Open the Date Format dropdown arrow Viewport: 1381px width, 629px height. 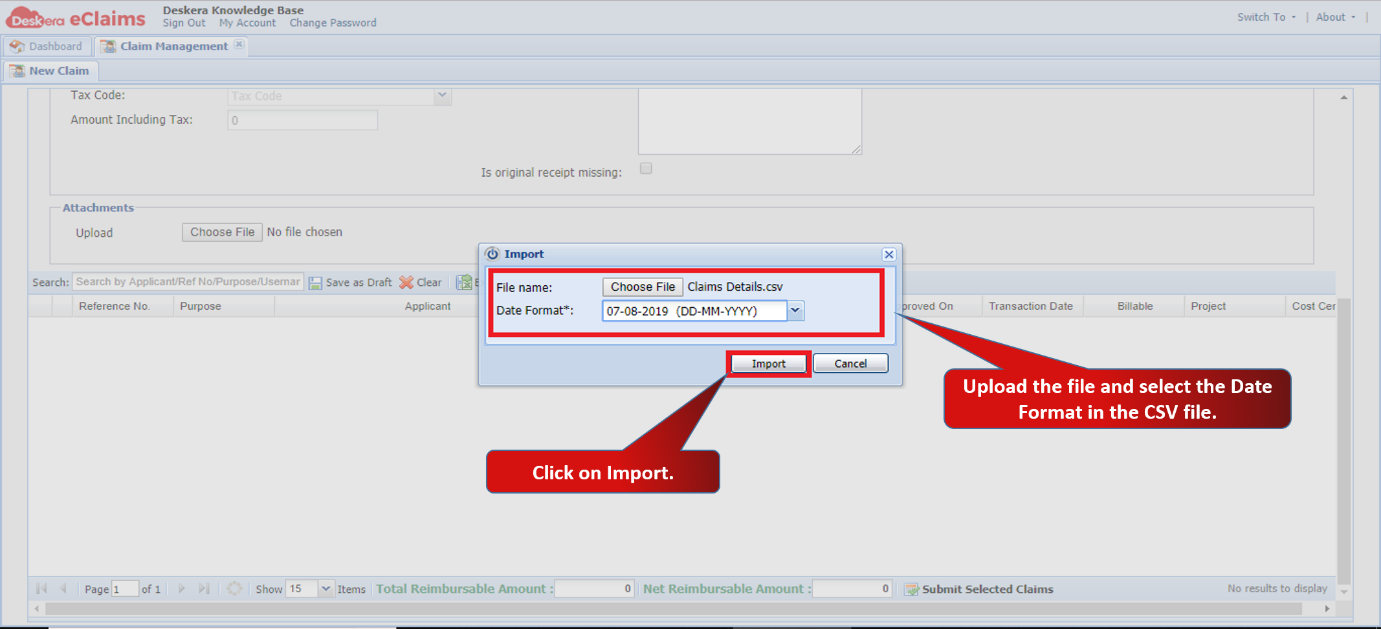[795, 311]
